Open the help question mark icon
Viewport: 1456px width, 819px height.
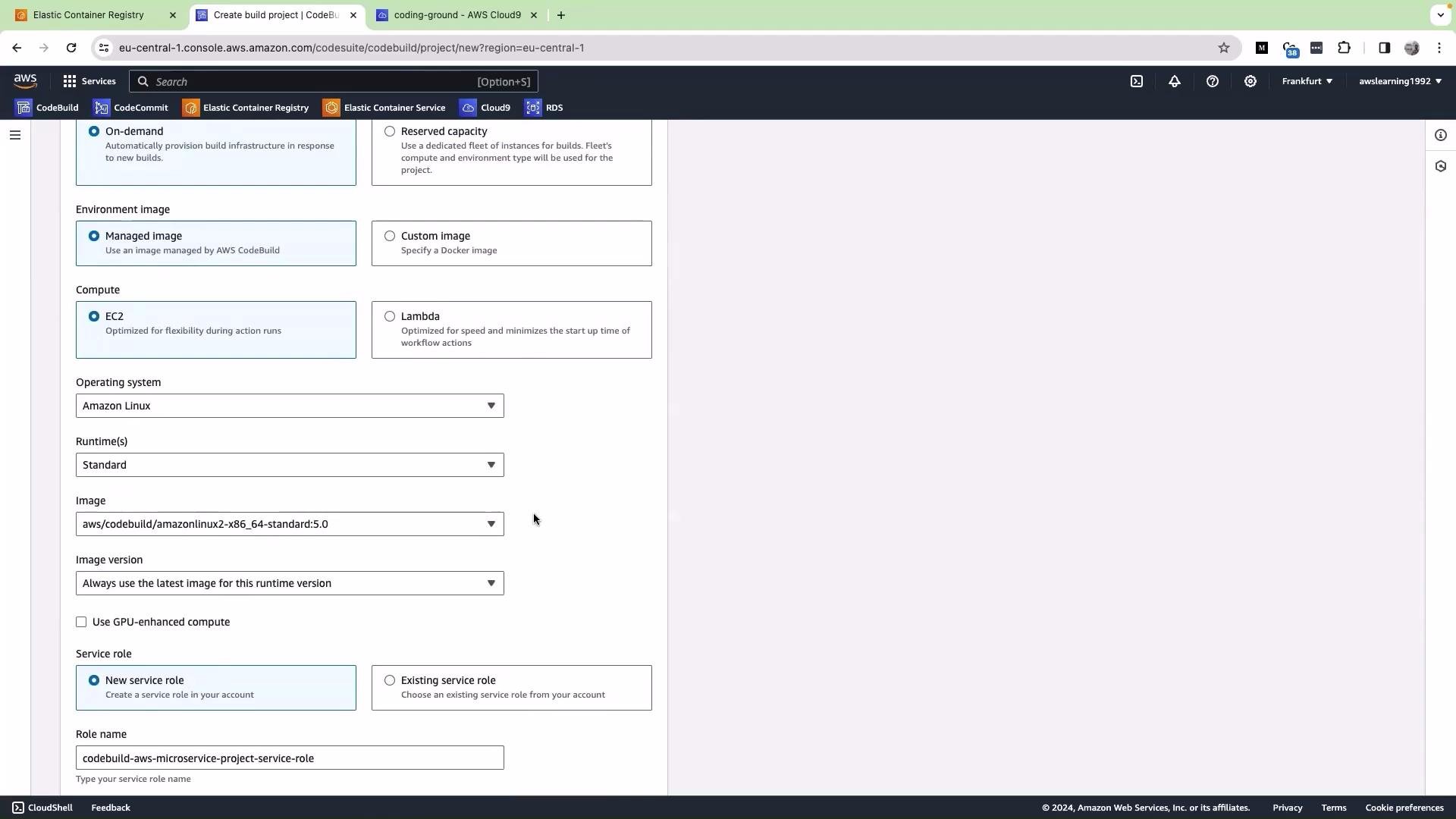tap(1213, 81)
